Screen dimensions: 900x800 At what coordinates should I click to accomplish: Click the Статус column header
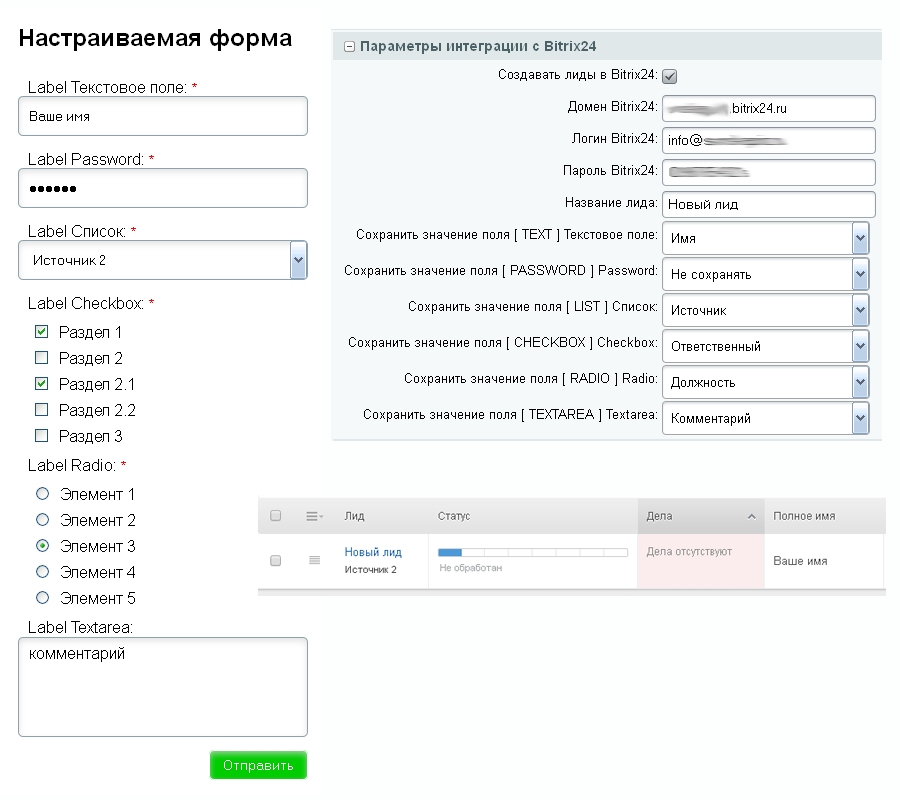coord(454,516)
